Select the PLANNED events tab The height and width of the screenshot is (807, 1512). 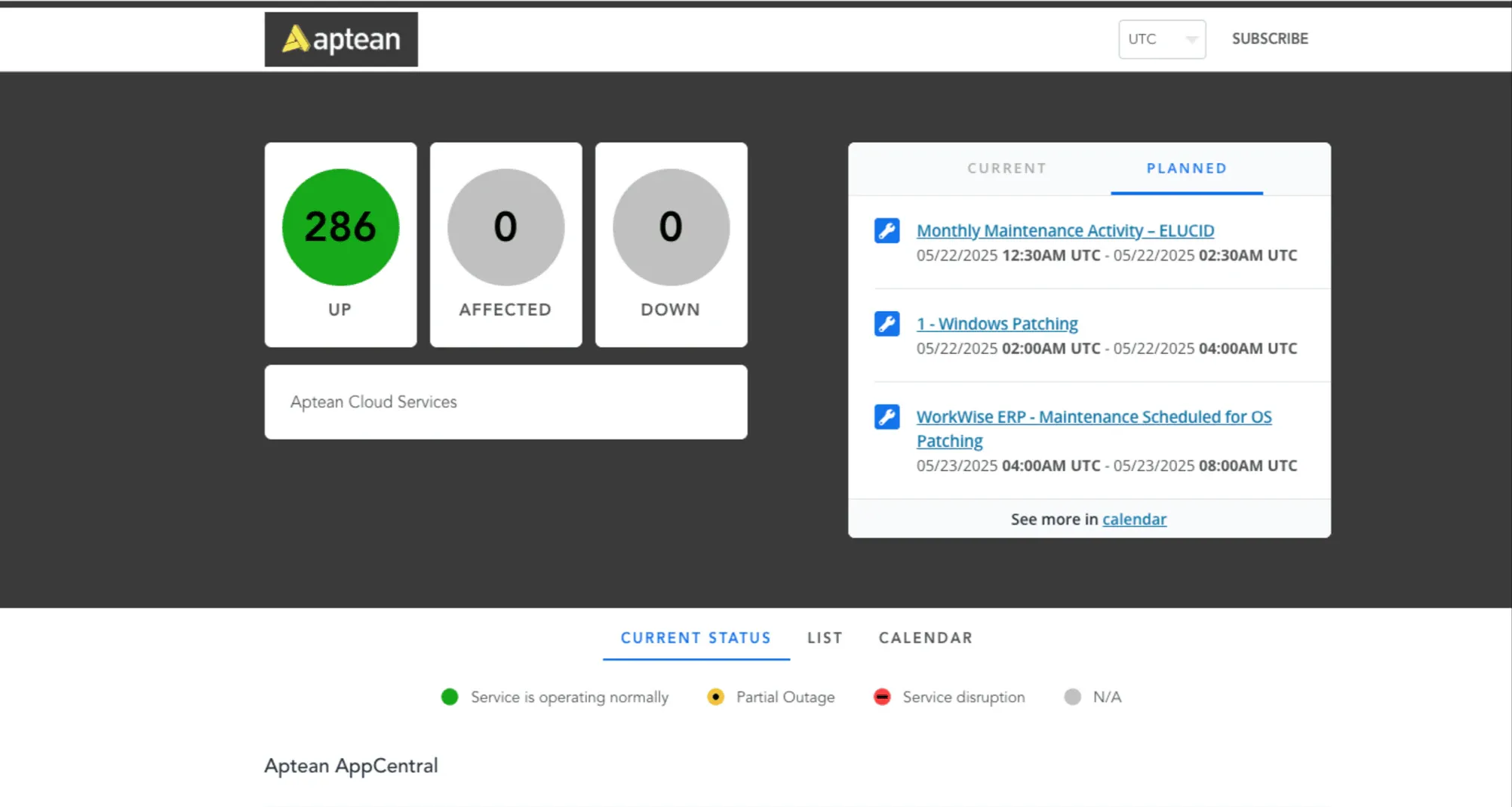(x=1187, y=168)
